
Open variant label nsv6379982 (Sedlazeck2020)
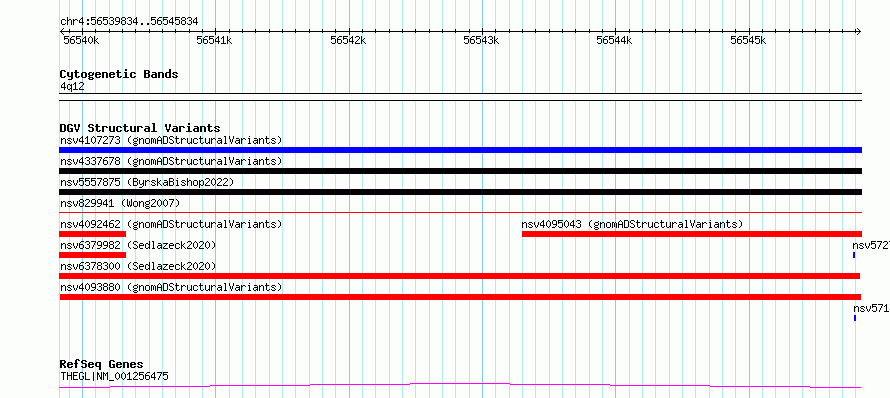(138, 245)
